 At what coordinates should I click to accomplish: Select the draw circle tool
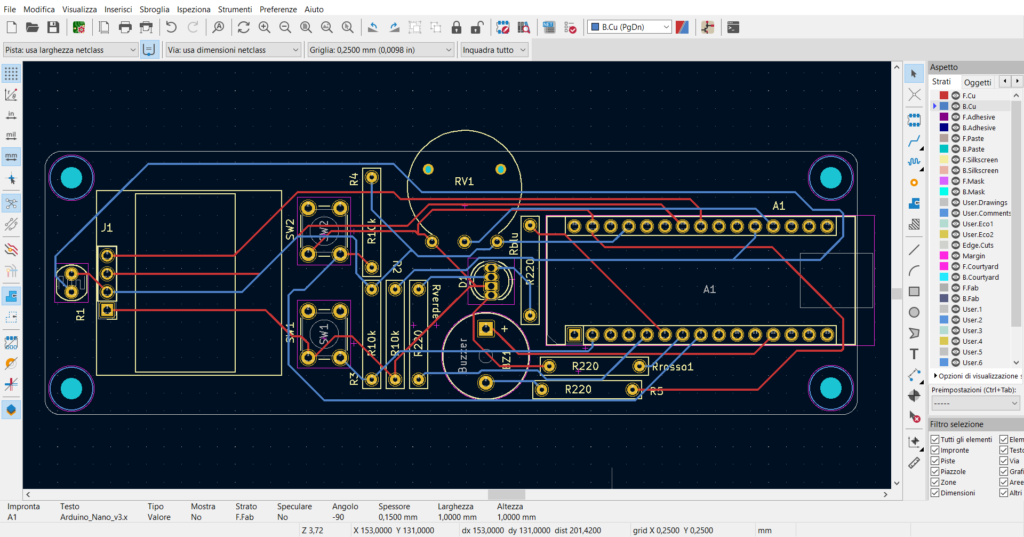pos(914,312)
